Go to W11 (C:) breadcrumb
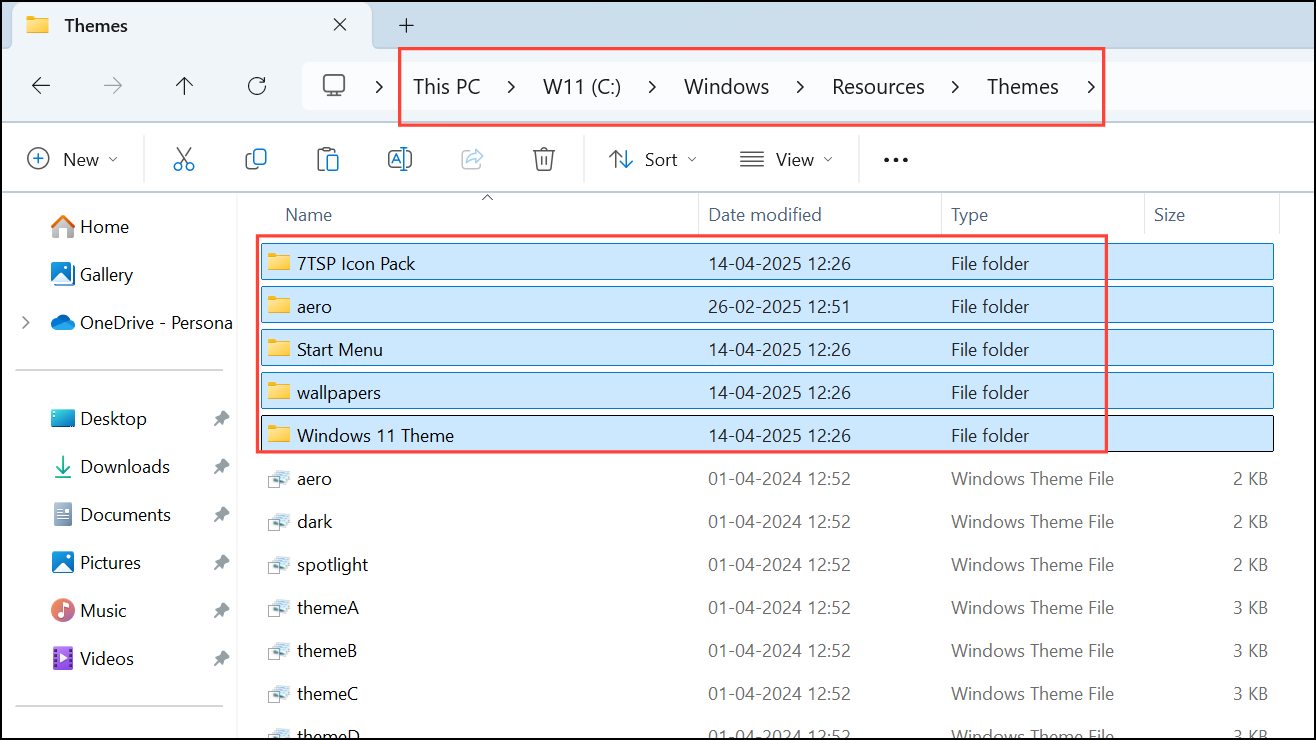Viewport: 1316px width, 740px height. (582, 87)
